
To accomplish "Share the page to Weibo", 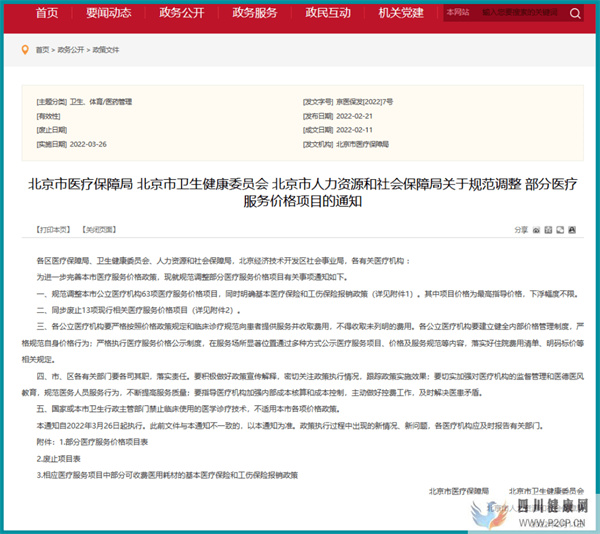I will point(536,230).
